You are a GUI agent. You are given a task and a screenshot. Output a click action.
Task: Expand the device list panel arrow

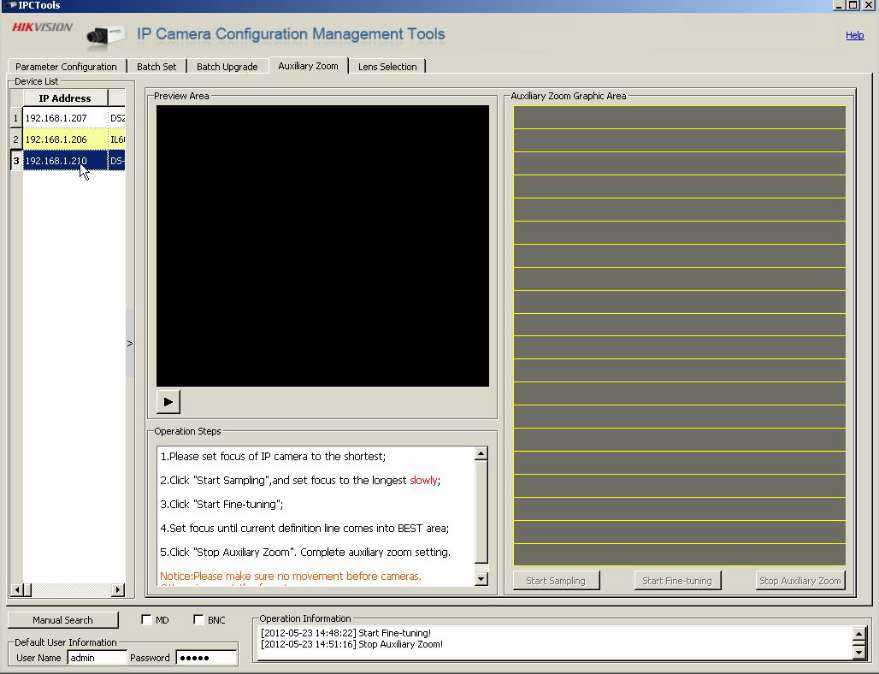129,343
